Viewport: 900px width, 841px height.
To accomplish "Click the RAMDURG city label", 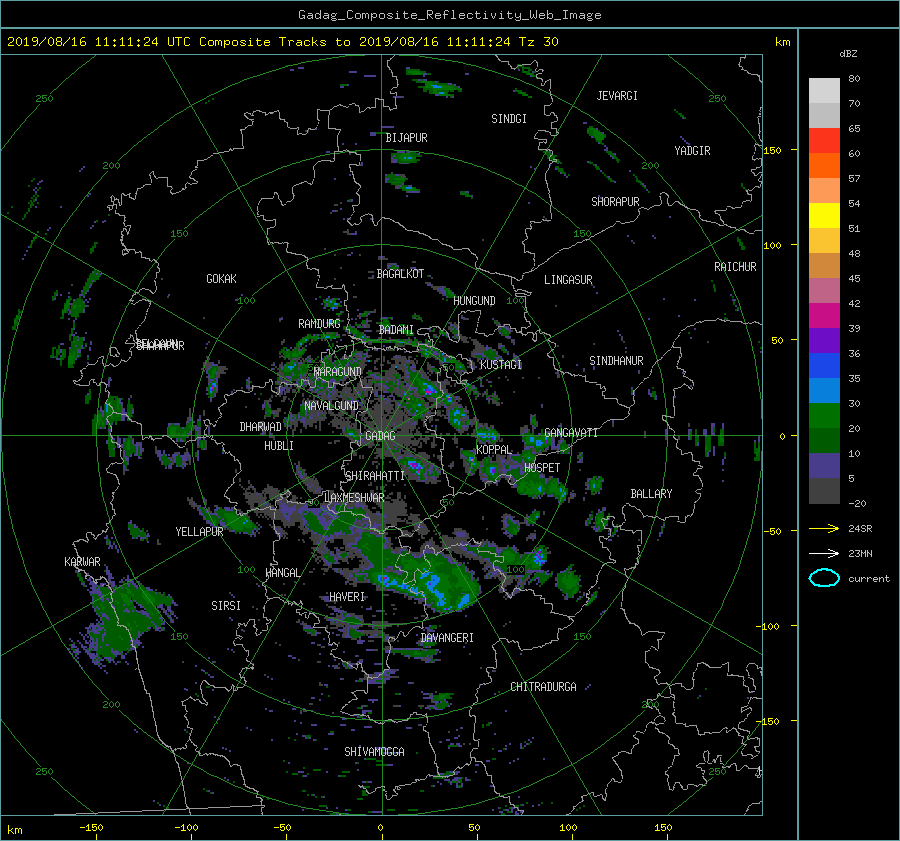I will (x=319, y=324).
